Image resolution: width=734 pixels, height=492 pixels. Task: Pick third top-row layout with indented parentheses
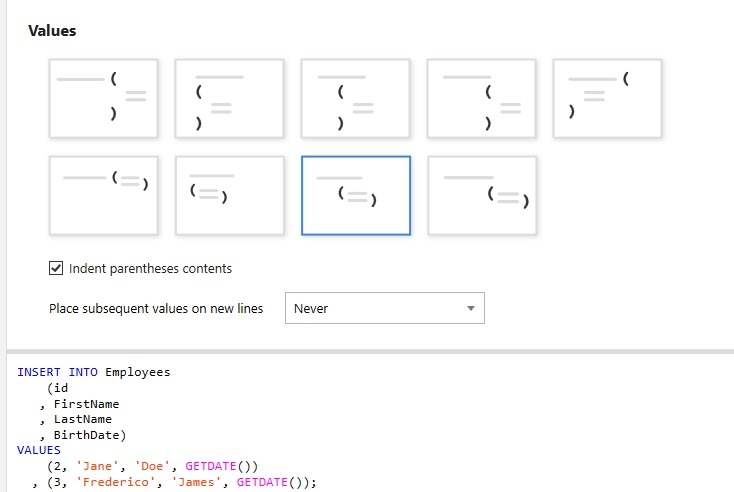[355, 98]
